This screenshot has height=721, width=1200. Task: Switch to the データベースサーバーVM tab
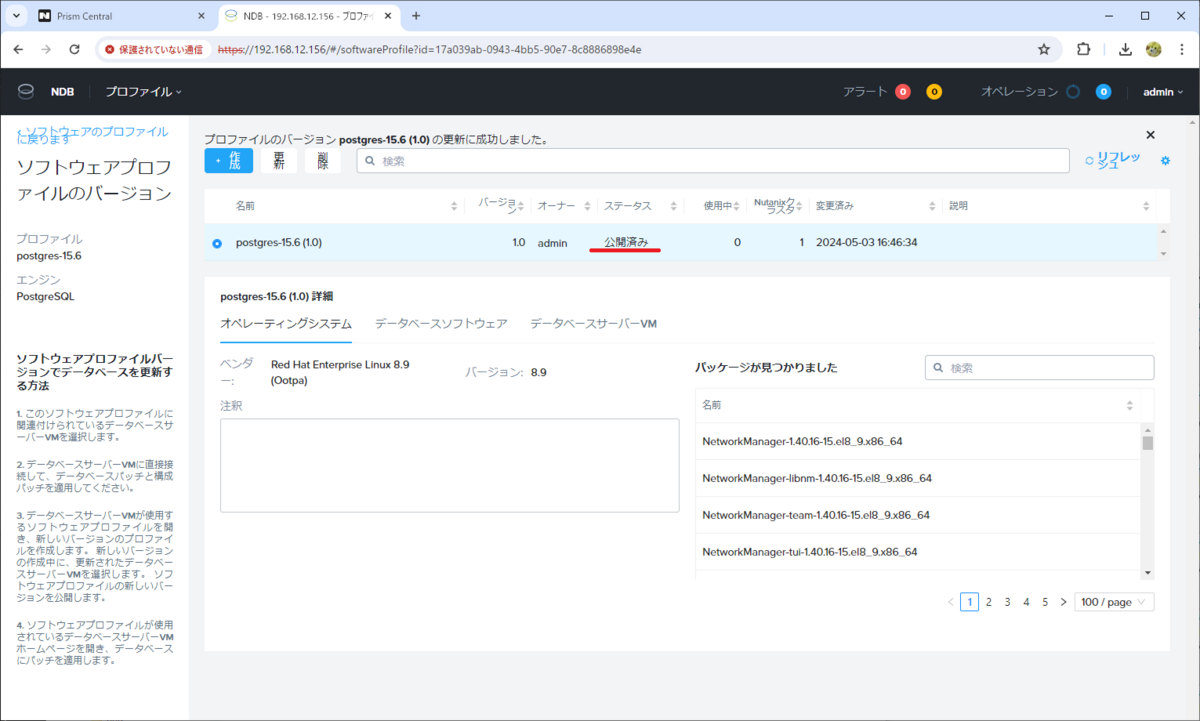[593, 323]
